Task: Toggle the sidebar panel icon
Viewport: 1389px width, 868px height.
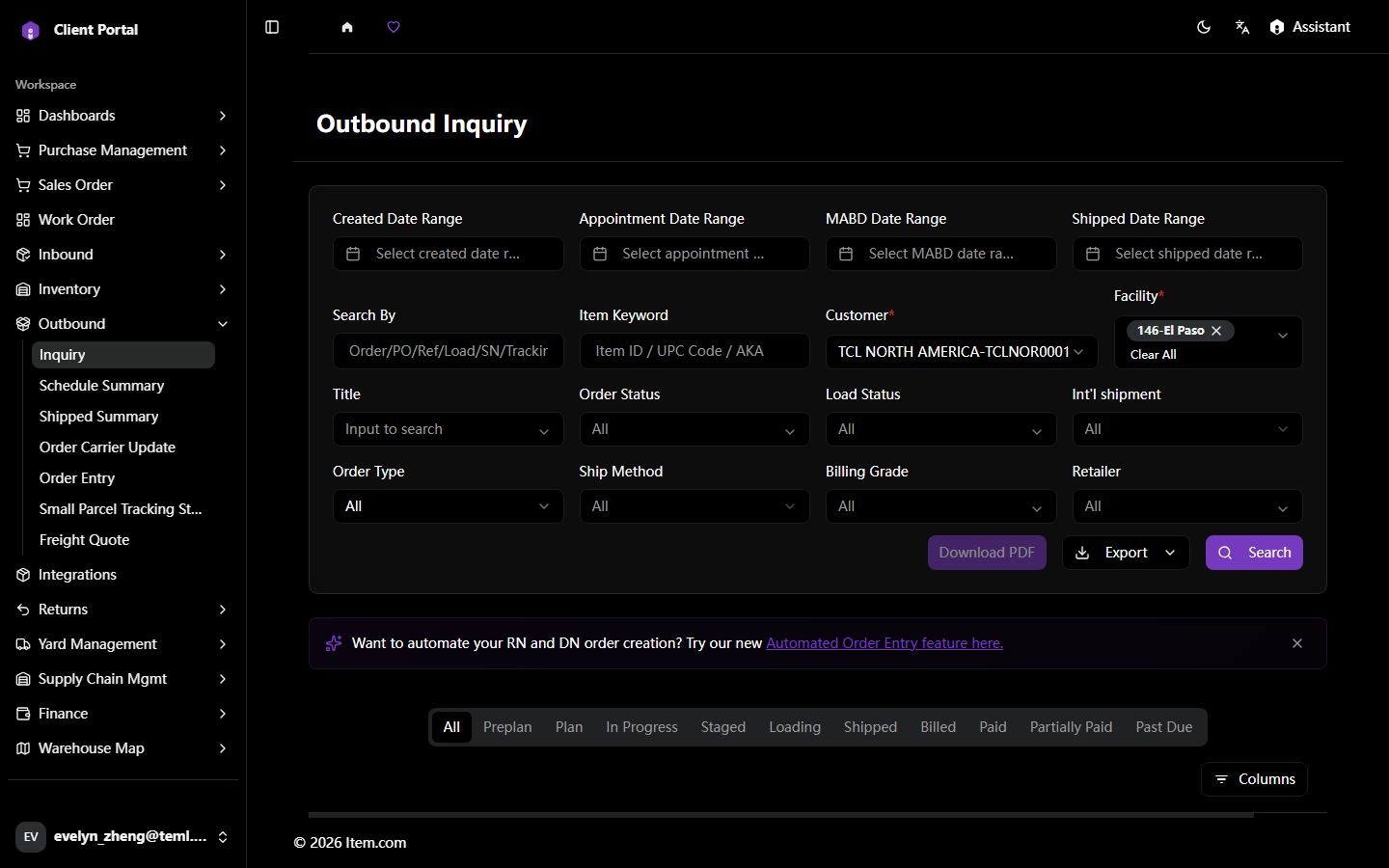Action: [272, 27]
